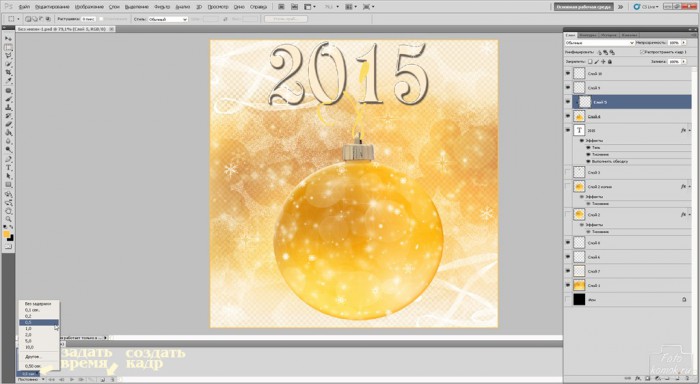Image resolution: width=700 pixels, height=384 pixels.
Task: Open the tool preset picker arrow
Action: coord(18,19)
